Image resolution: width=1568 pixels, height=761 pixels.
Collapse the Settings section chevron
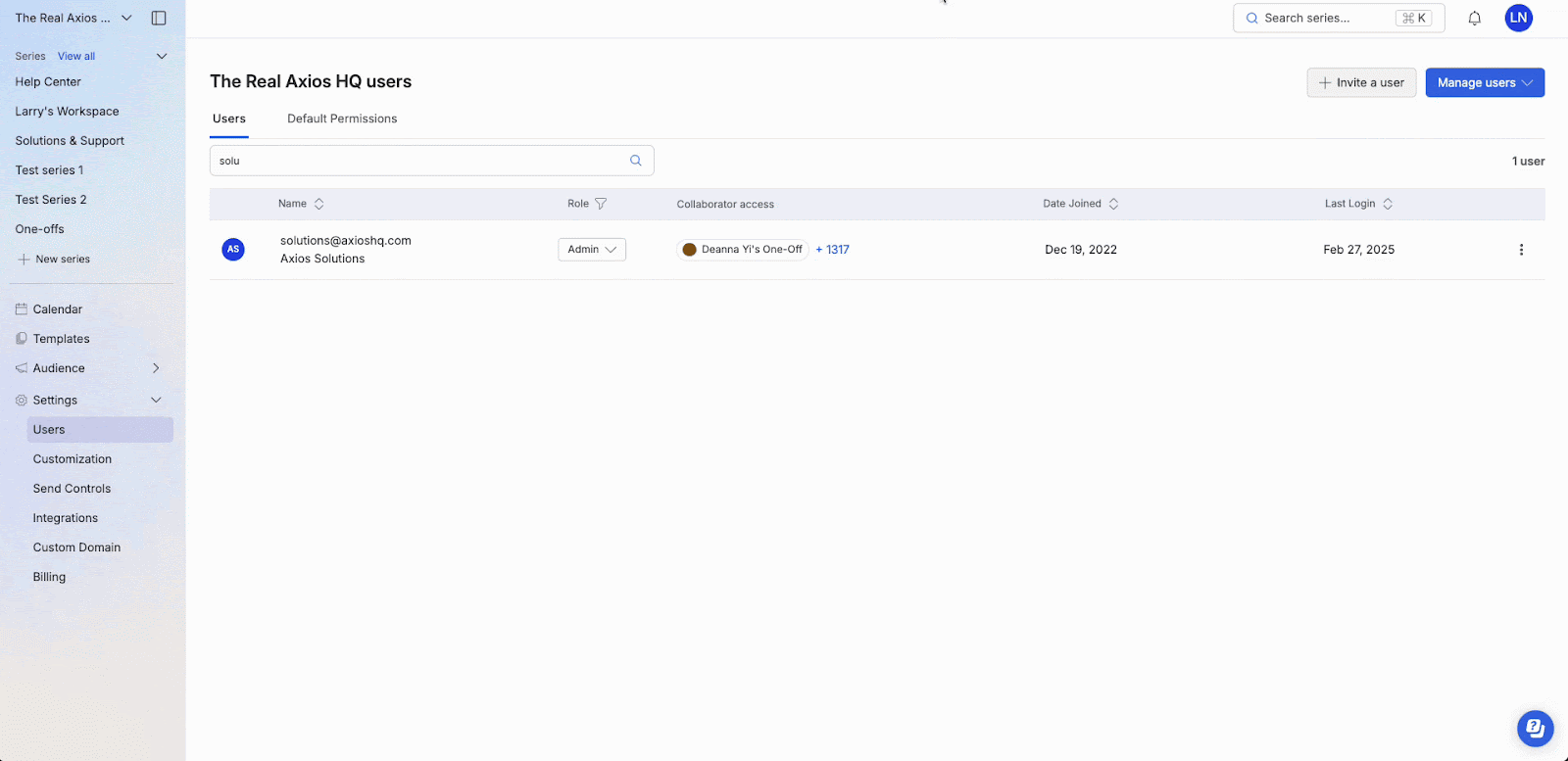click(x=156, y=400)
